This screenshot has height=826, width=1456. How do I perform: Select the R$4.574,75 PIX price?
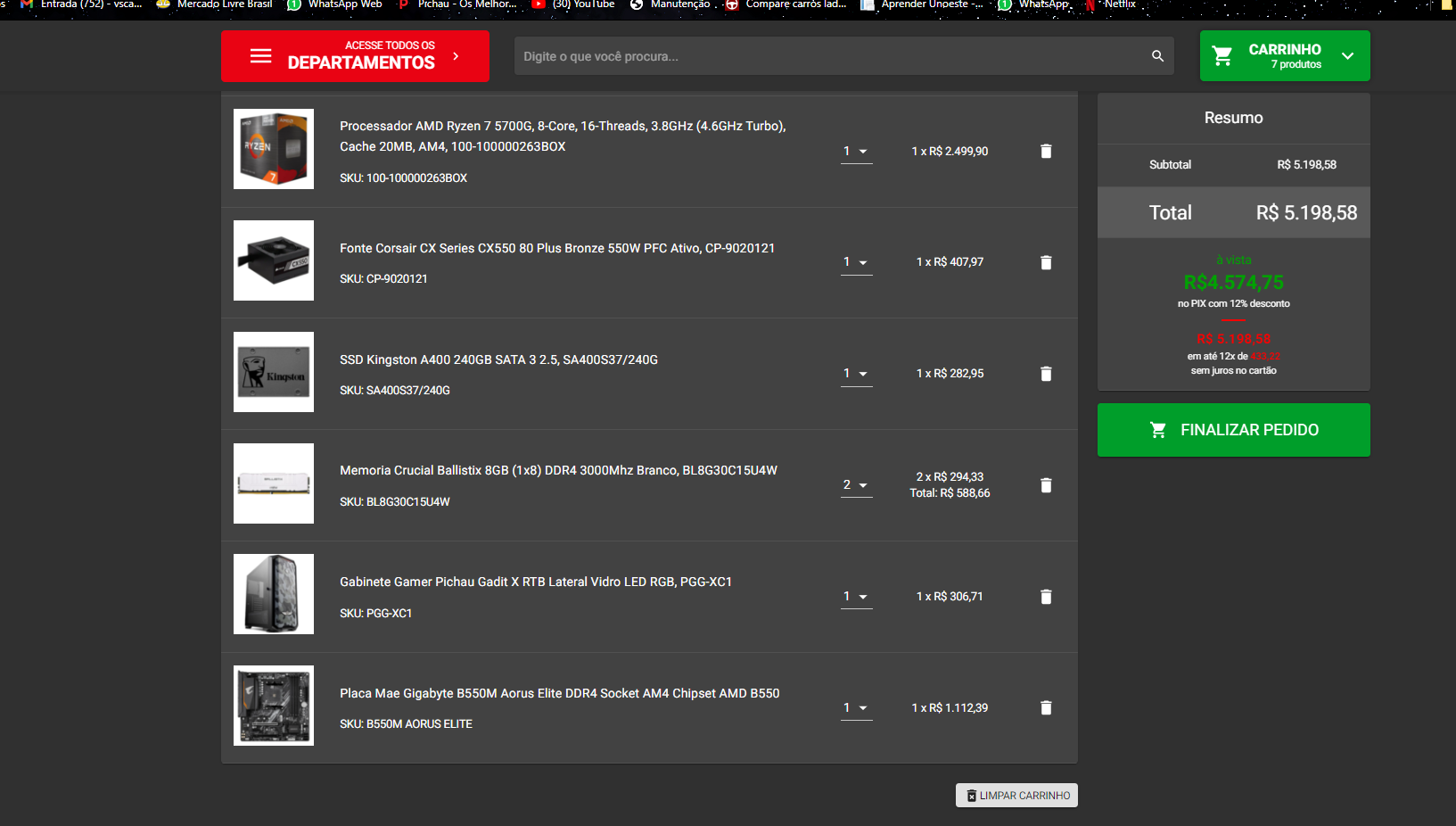point(1233,283)
